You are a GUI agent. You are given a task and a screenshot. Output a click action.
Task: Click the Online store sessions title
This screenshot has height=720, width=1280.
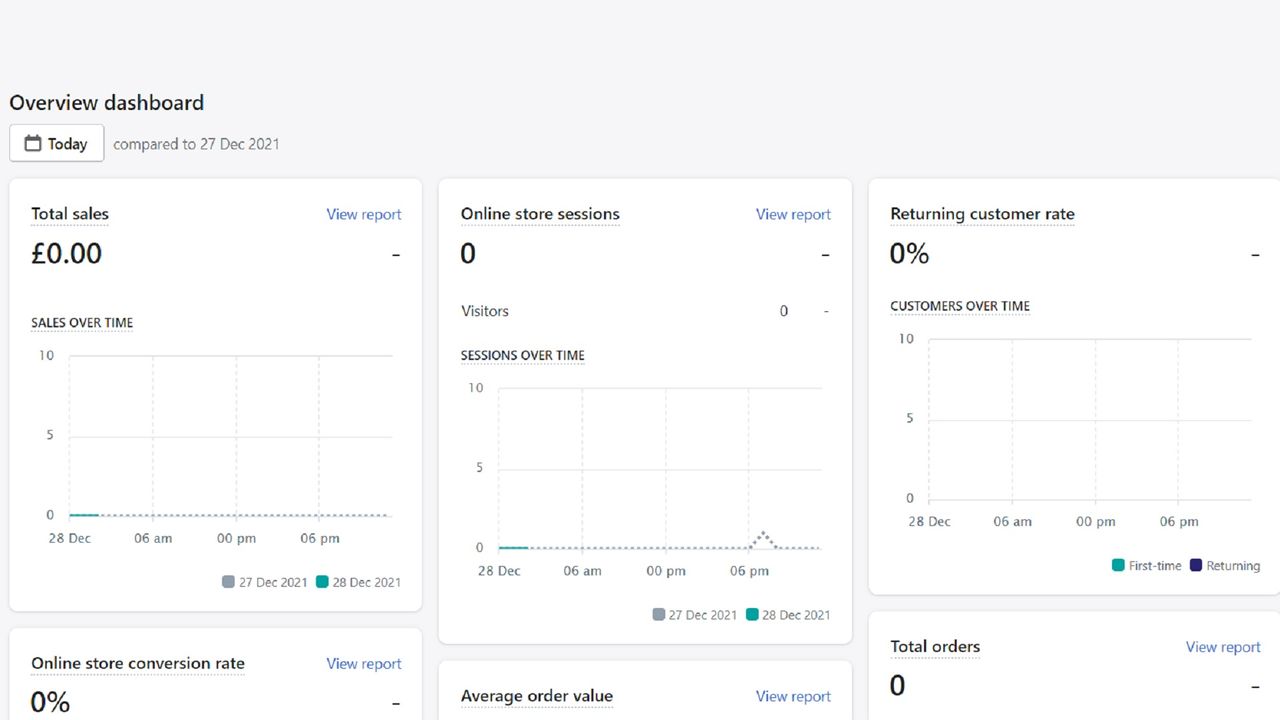540,214
